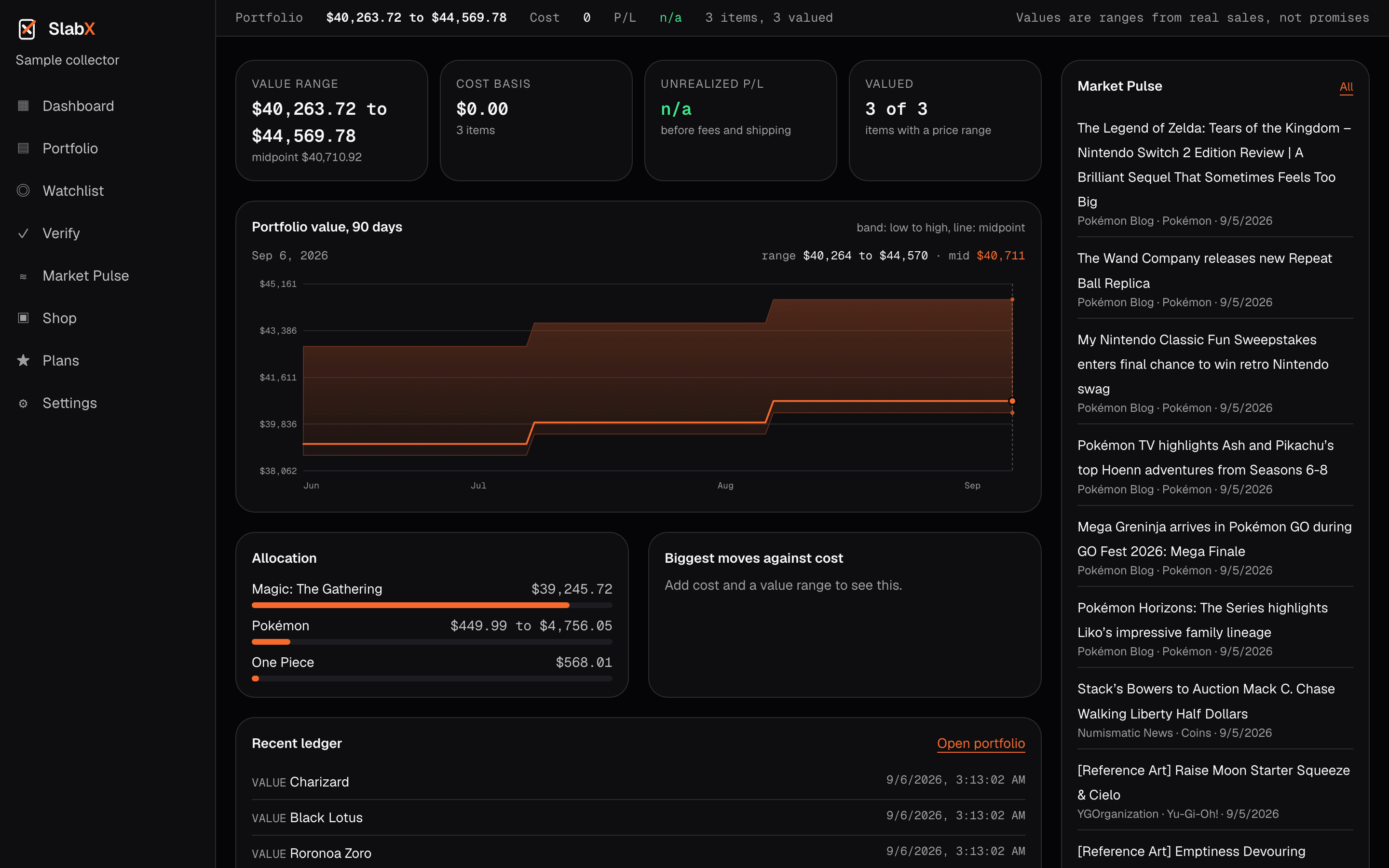Screen dimensions: 1389x868
Task: Click the $45,161 chart axis label
Action: (x=278, y=284)
